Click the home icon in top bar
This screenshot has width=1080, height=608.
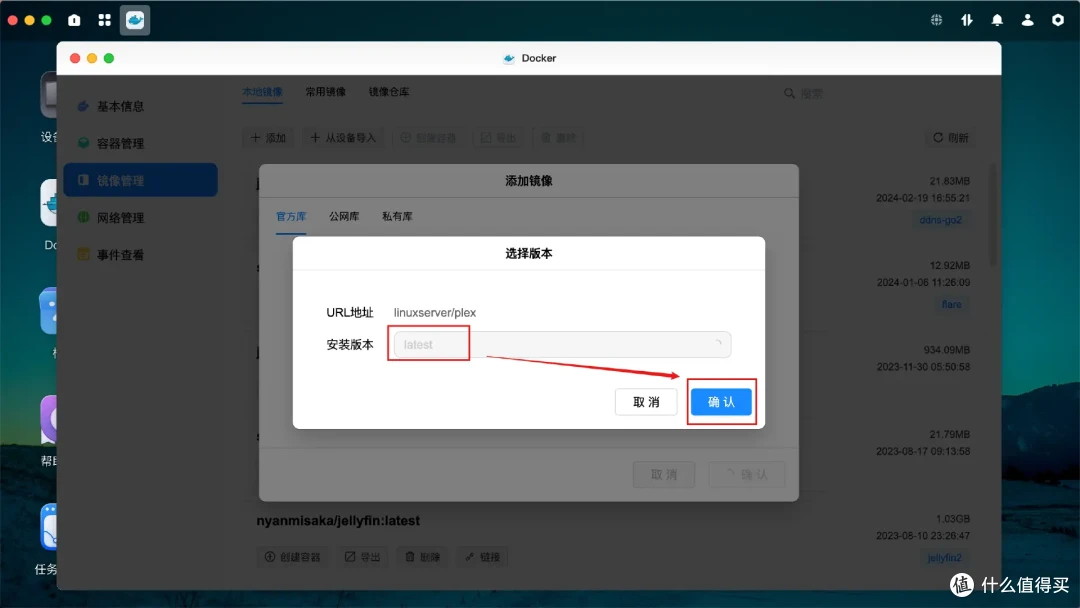pos(74,20)
